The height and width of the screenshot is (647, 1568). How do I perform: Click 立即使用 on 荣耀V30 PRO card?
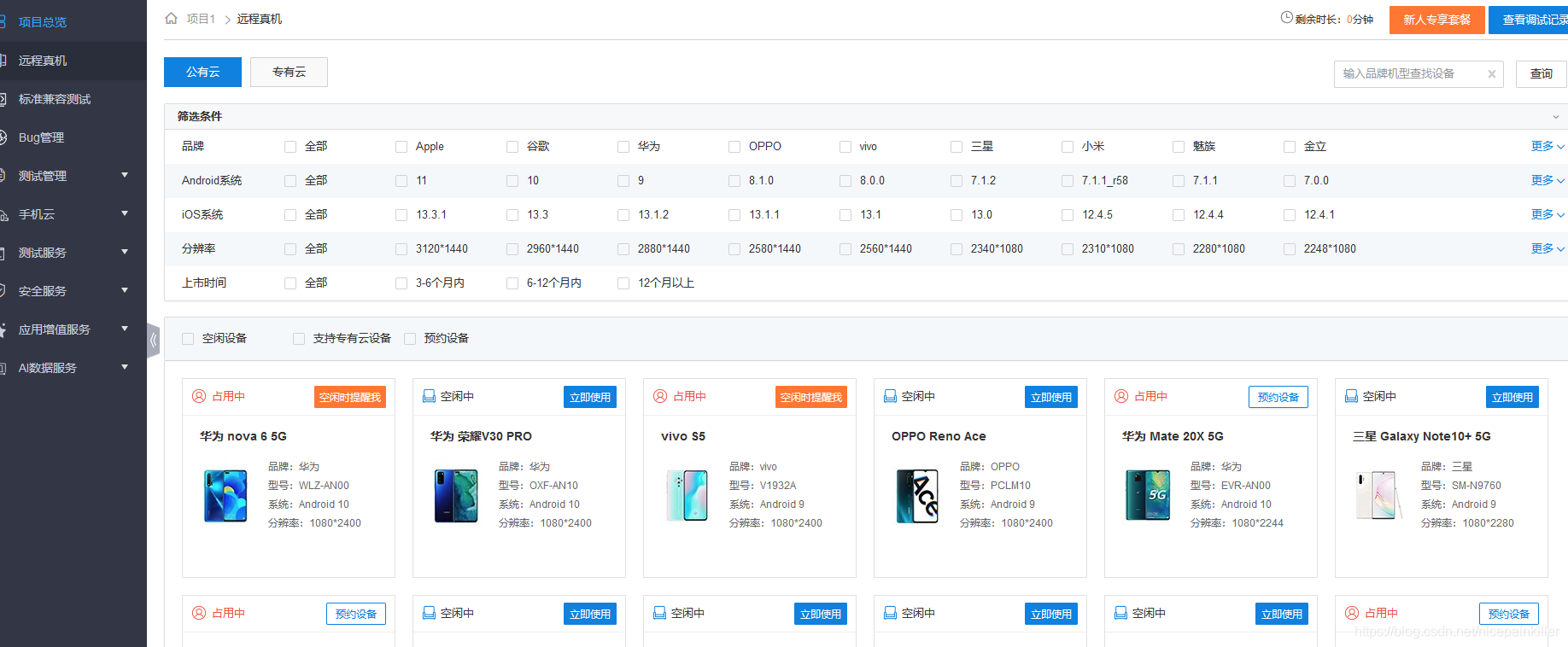click(x=590, y=397)
